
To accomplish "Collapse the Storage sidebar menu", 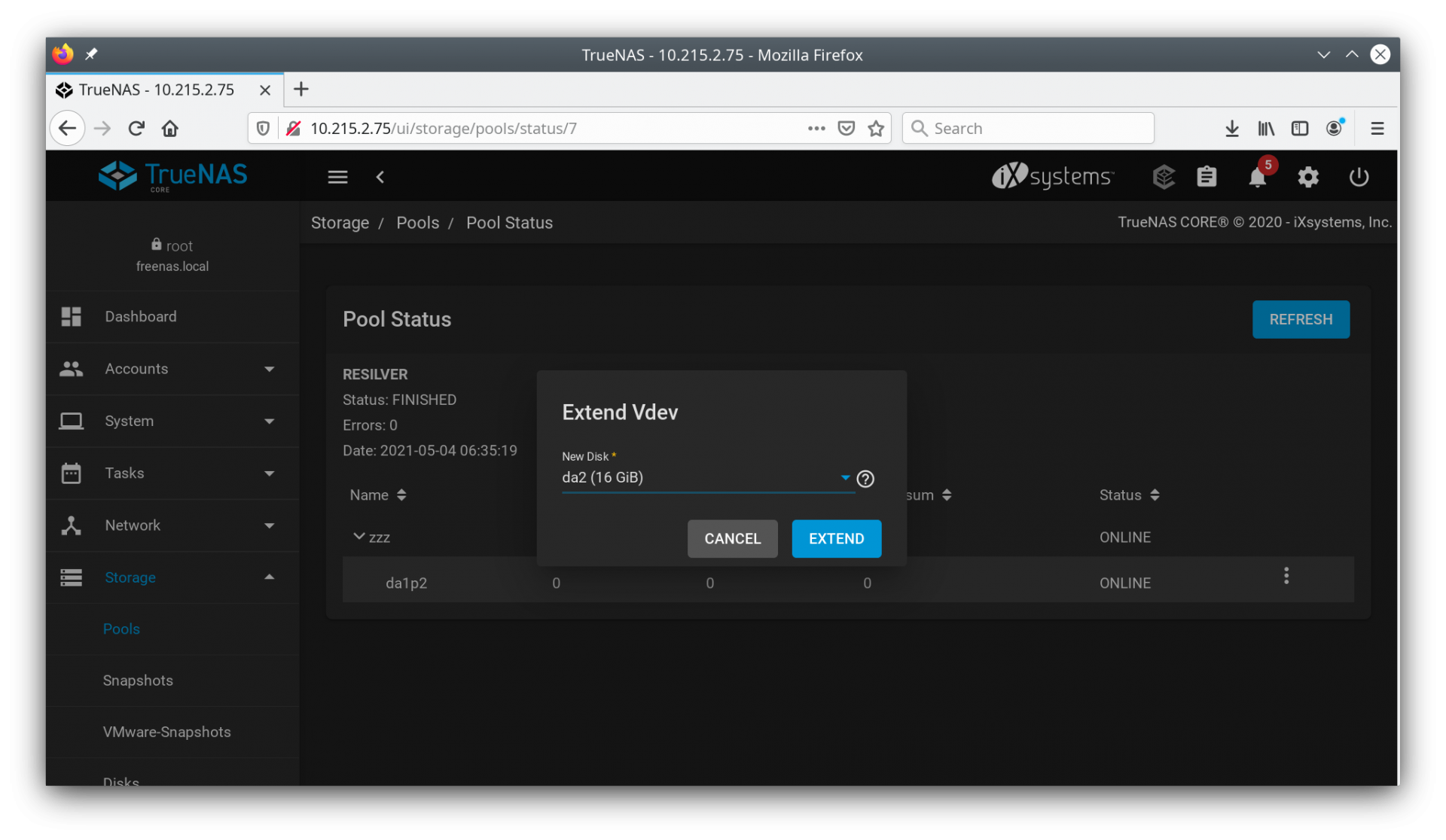I will click(x=172, y=577).
